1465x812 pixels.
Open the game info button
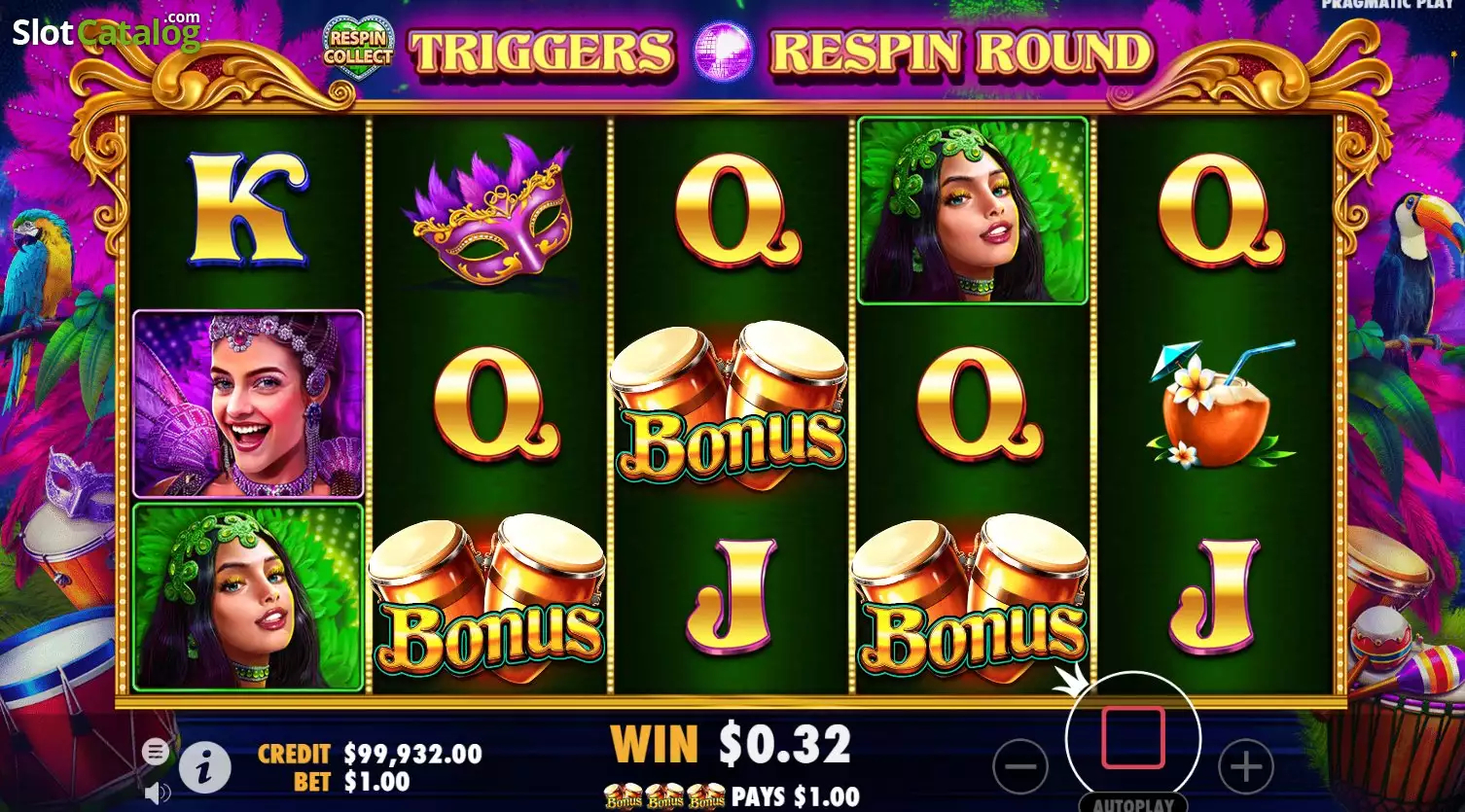click(204, 769)
